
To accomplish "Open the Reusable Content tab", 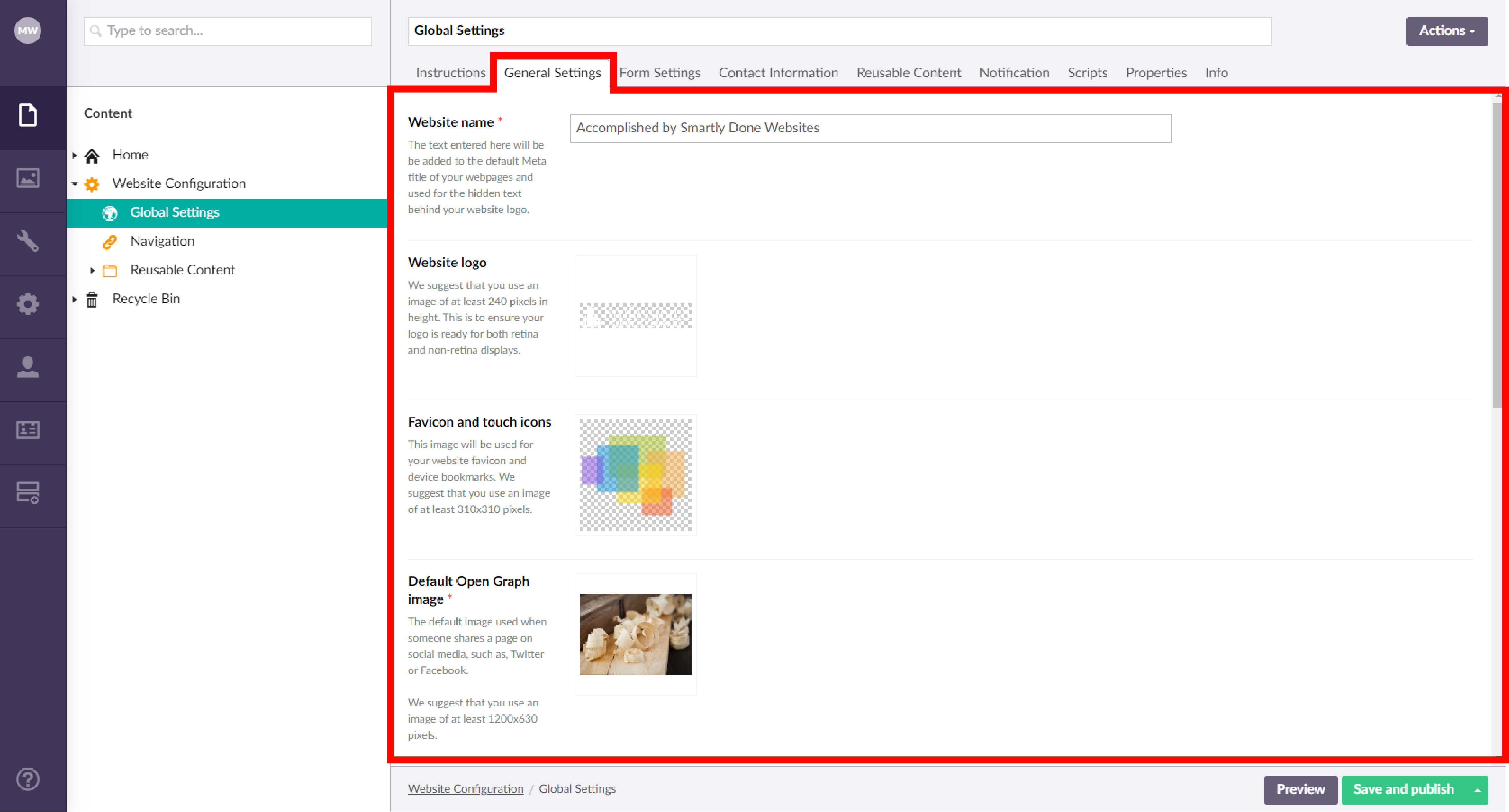I will (909, 73).
